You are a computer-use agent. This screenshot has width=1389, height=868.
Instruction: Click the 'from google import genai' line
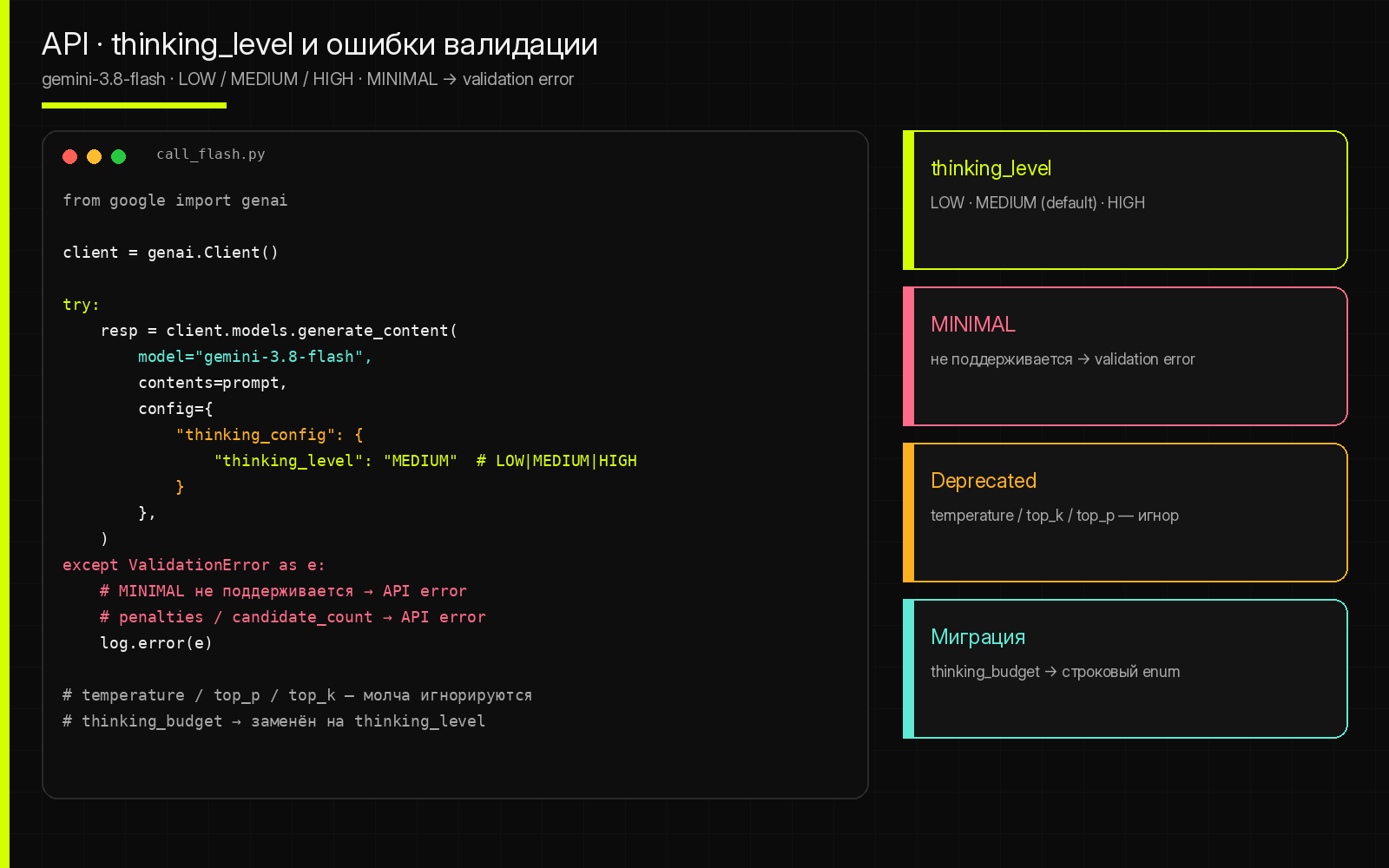pyautogui.click(x=175, y=201)
